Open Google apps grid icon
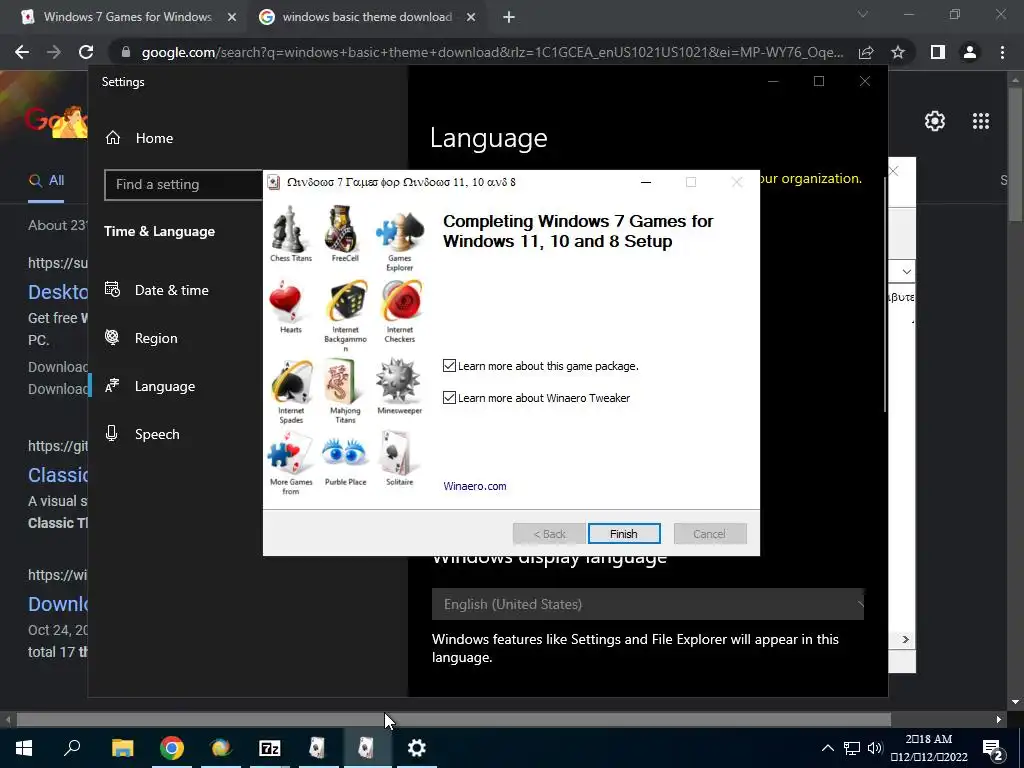1024x768 pixels. point(980,121)
